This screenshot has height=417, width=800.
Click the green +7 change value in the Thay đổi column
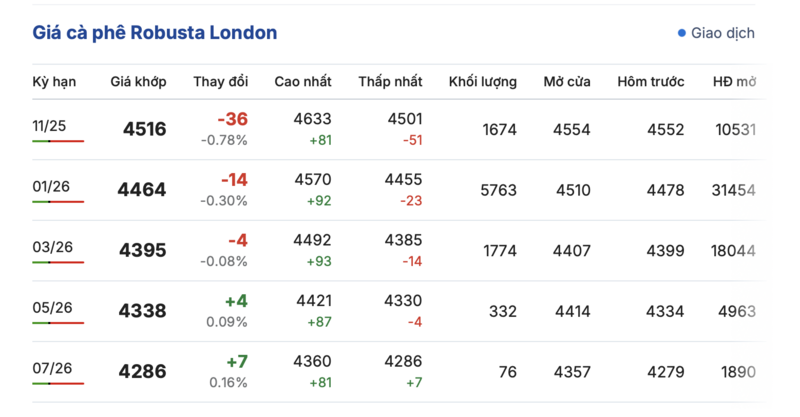coord(236,361)
